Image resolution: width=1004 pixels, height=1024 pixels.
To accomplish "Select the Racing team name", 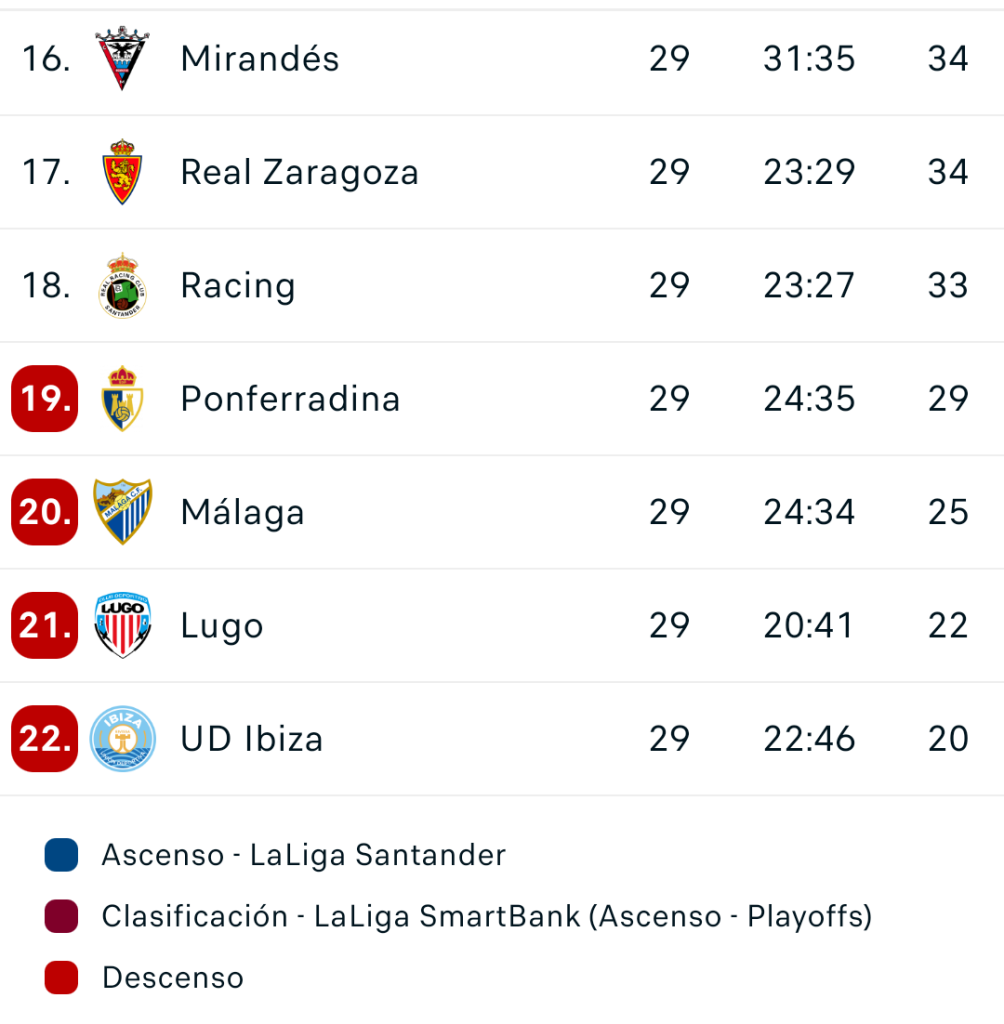I will pos(238,286).
